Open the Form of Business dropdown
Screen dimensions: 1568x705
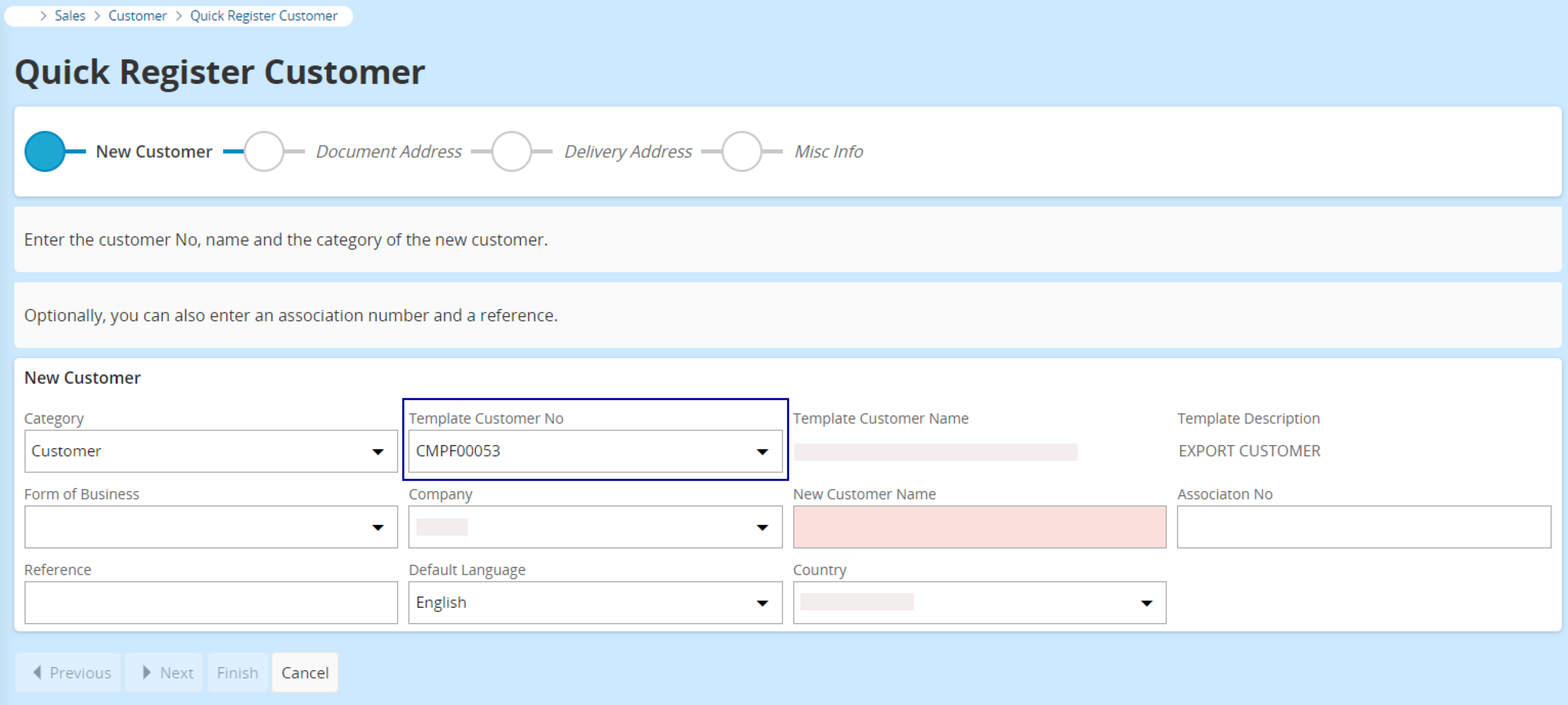pos(377,527)
